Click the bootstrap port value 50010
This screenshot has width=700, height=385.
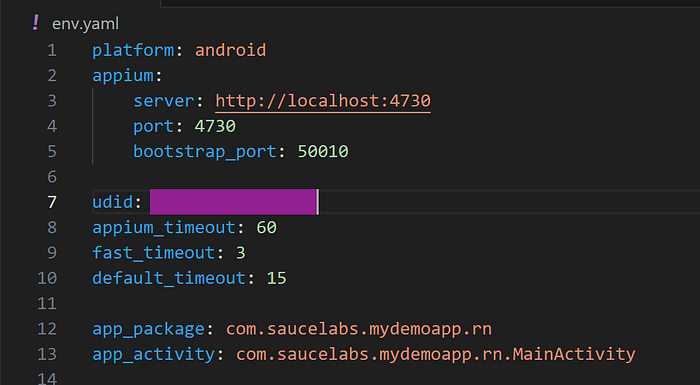pos(323,152)
